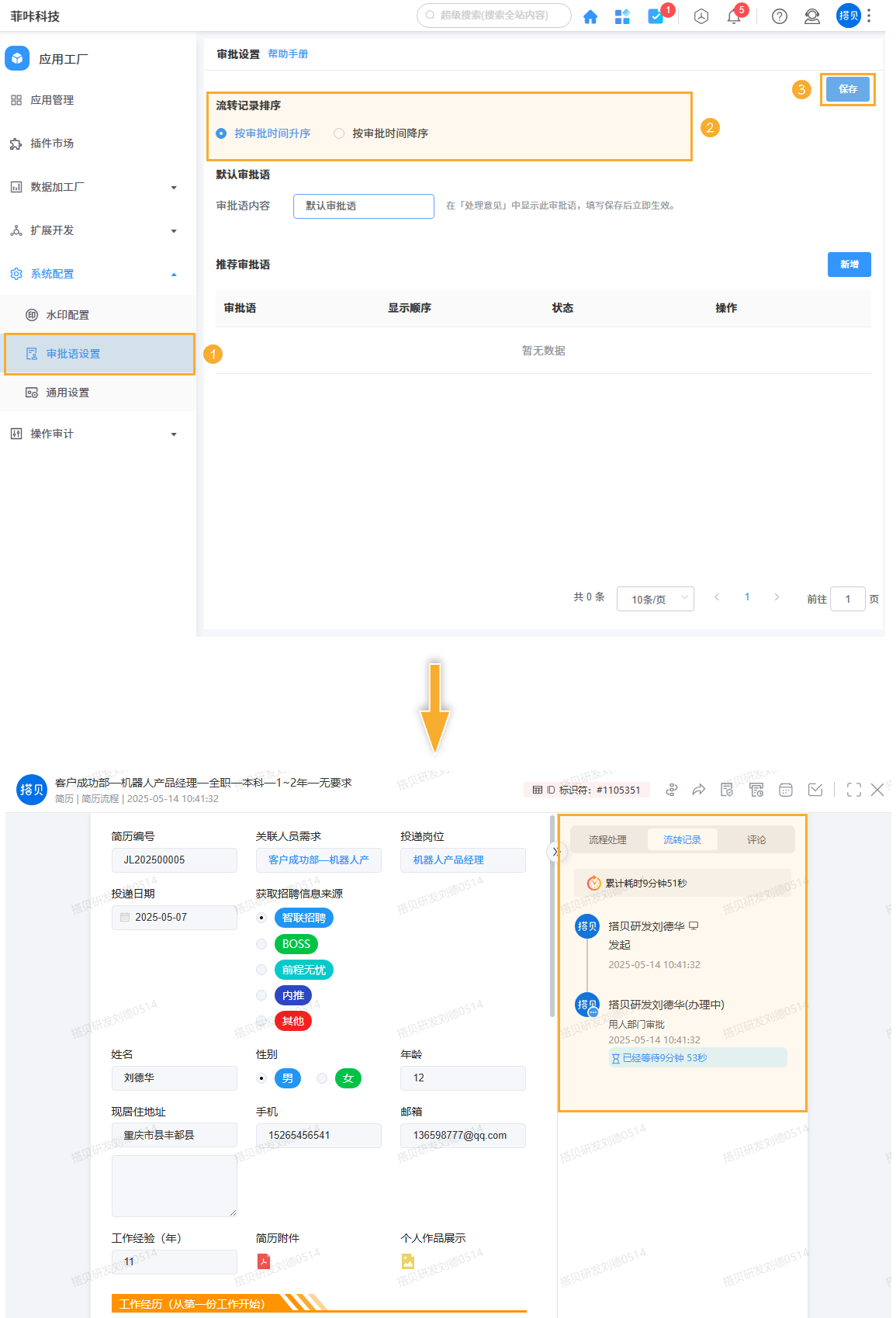Image resolution: width=896 pixels, height=1318 pixels.
Task: Open 机器人产品经理 linked position
Action: 463,860
